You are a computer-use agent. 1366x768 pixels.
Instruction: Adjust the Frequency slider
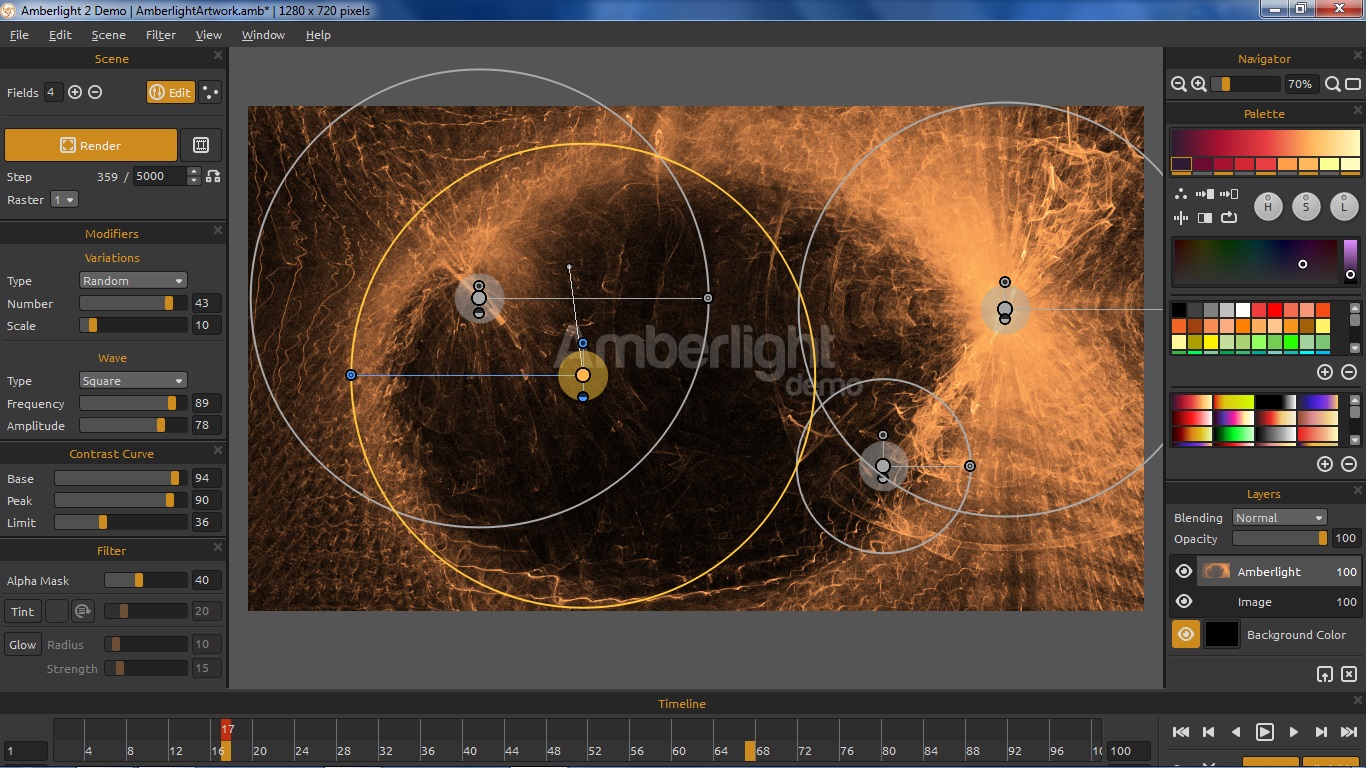pos(134,404)
